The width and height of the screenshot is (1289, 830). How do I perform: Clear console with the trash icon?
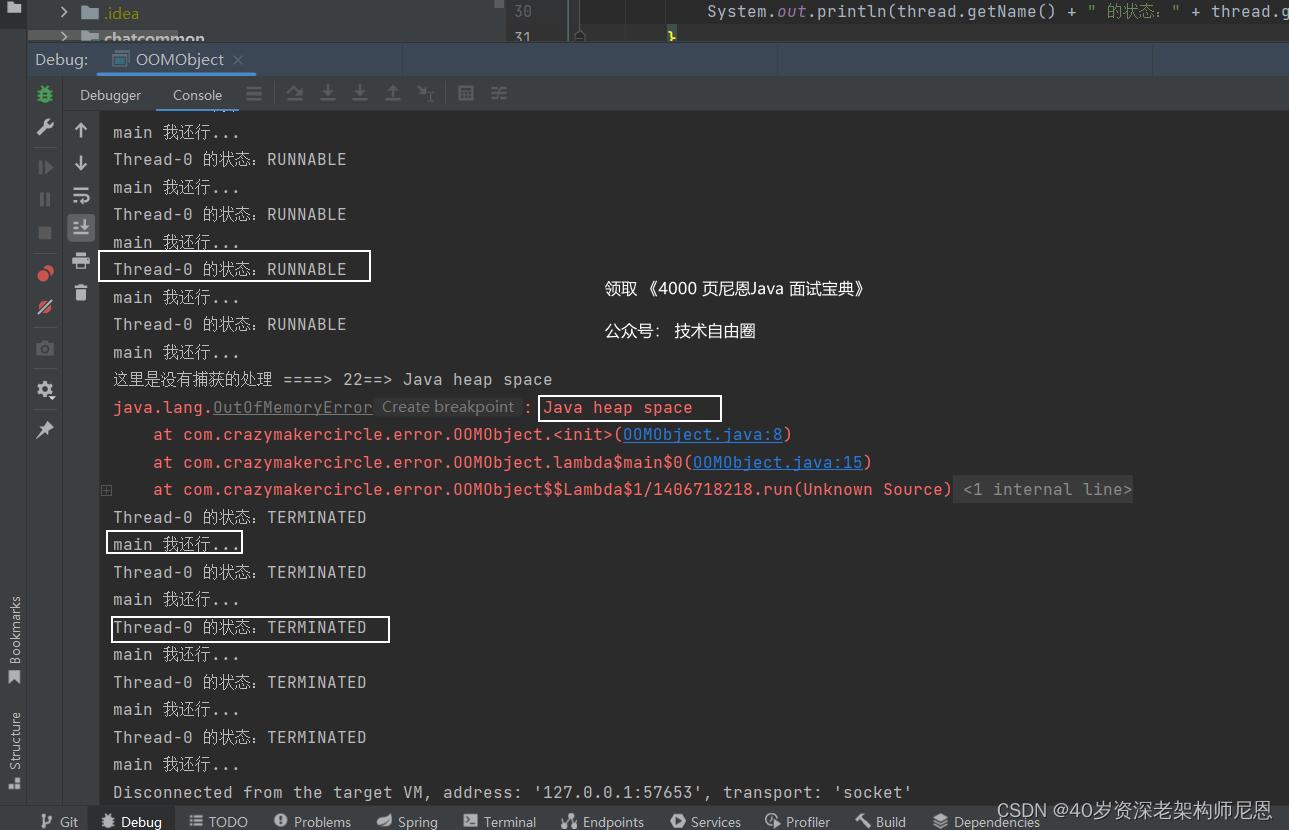pyautogui.click(x=81, y=293)
